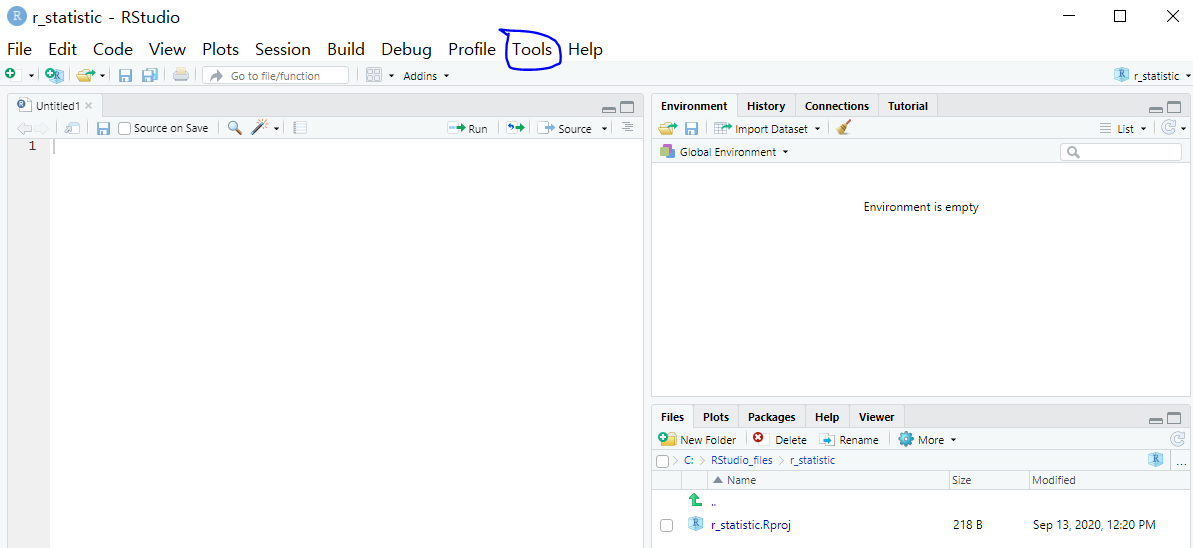Minimize the Source editor pane
1193x548 pixels.
pos(609,109)
